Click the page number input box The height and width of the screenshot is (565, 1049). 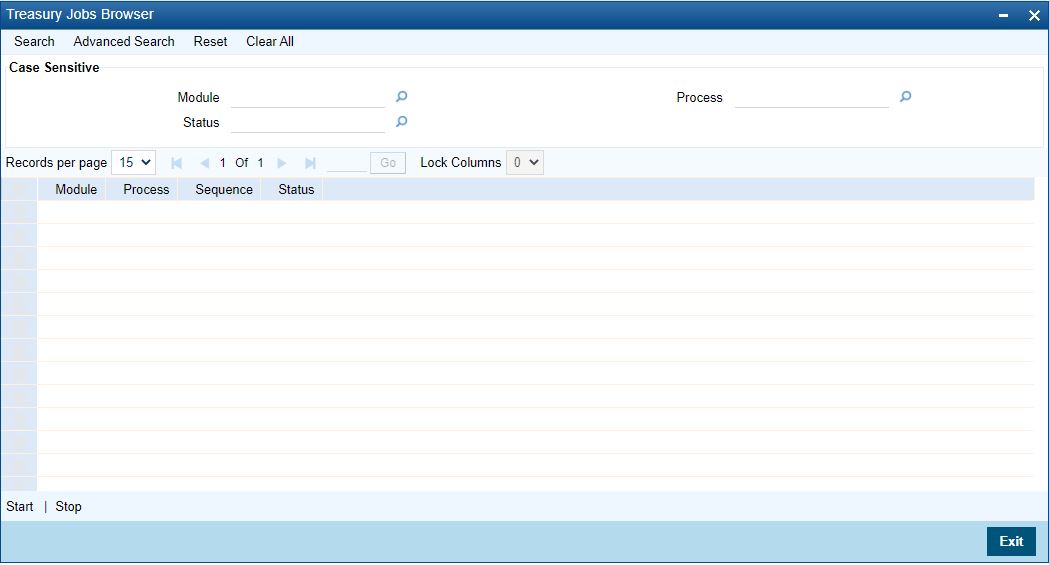[x=347, y=162]
